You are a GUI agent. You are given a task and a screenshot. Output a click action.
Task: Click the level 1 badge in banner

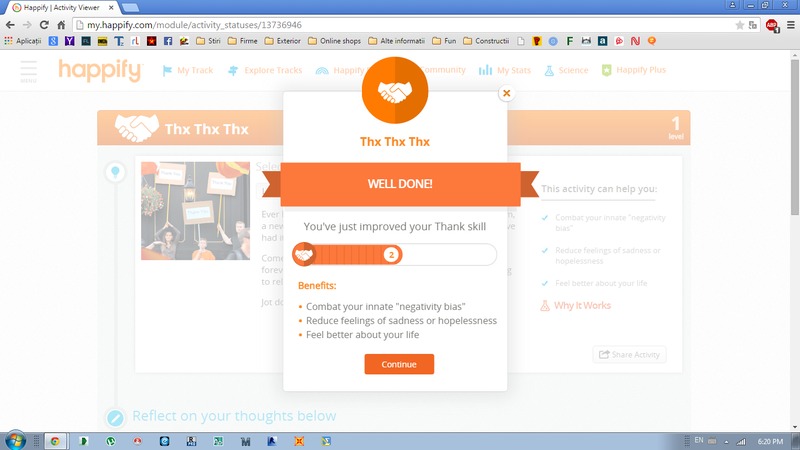(x=676, y=128)
